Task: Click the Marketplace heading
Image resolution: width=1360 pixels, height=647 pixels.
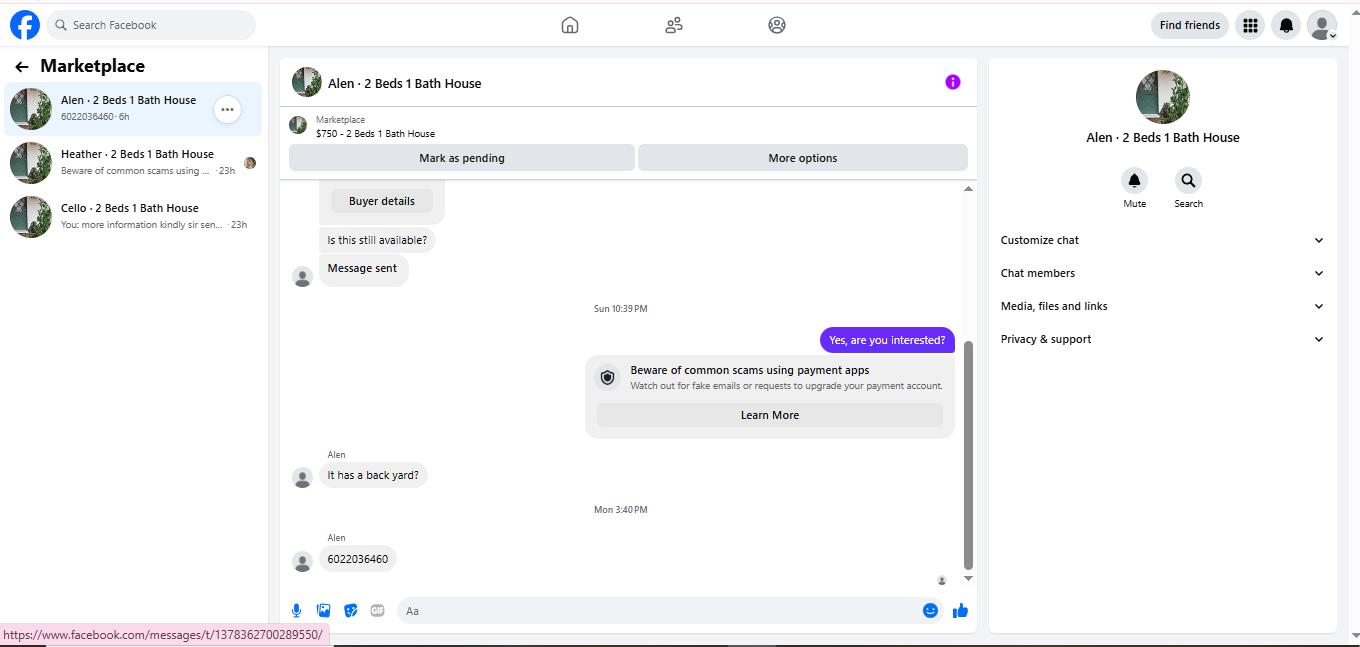Action: [93, 66]
